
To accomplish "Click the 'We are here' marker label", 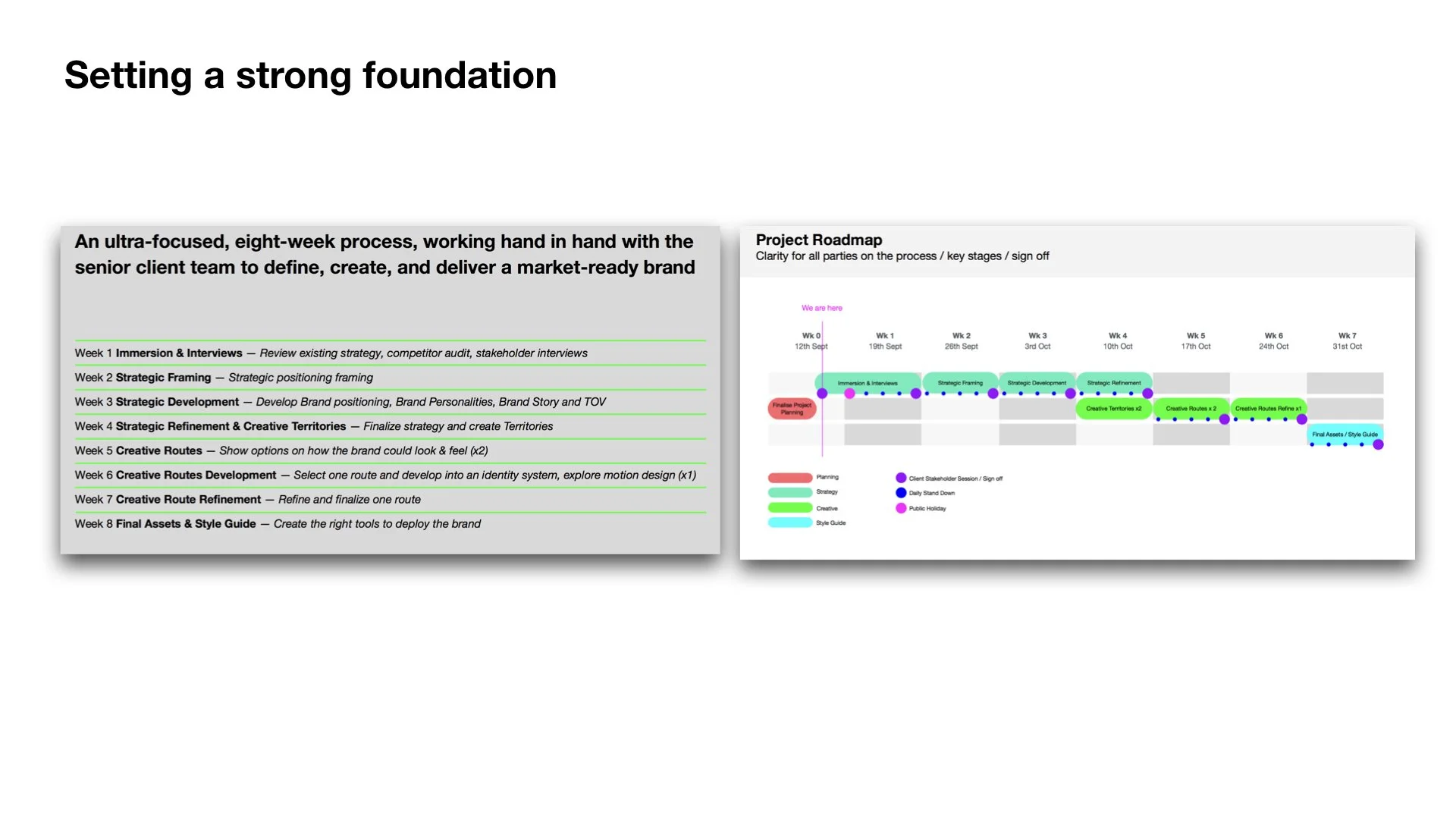I will pyautogui.click(x=821, y=308).
